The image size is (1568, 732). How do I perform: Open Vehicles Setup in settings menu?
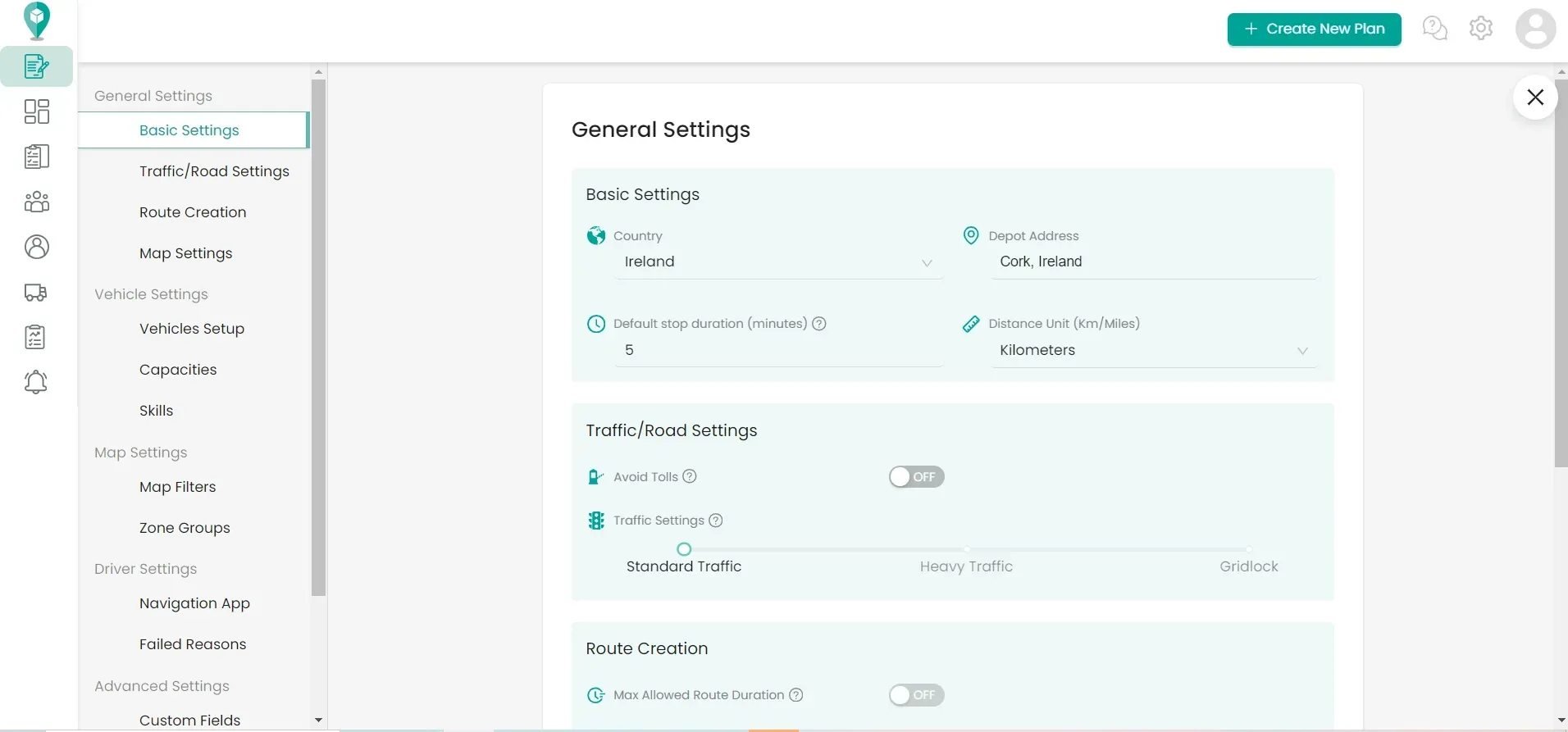(x=192, y=329)
